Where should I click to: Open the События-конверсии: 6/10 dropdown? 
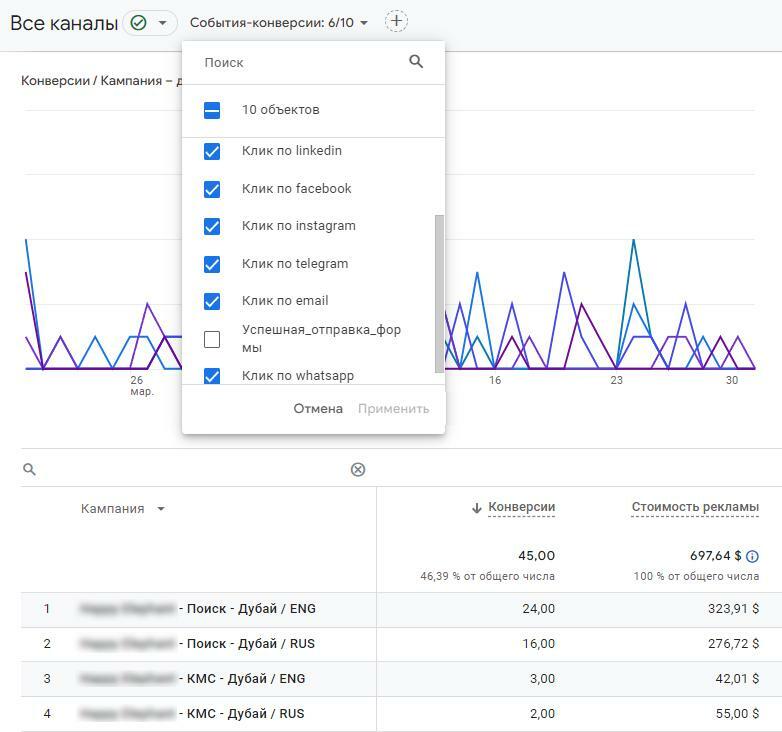coord(279,22)
